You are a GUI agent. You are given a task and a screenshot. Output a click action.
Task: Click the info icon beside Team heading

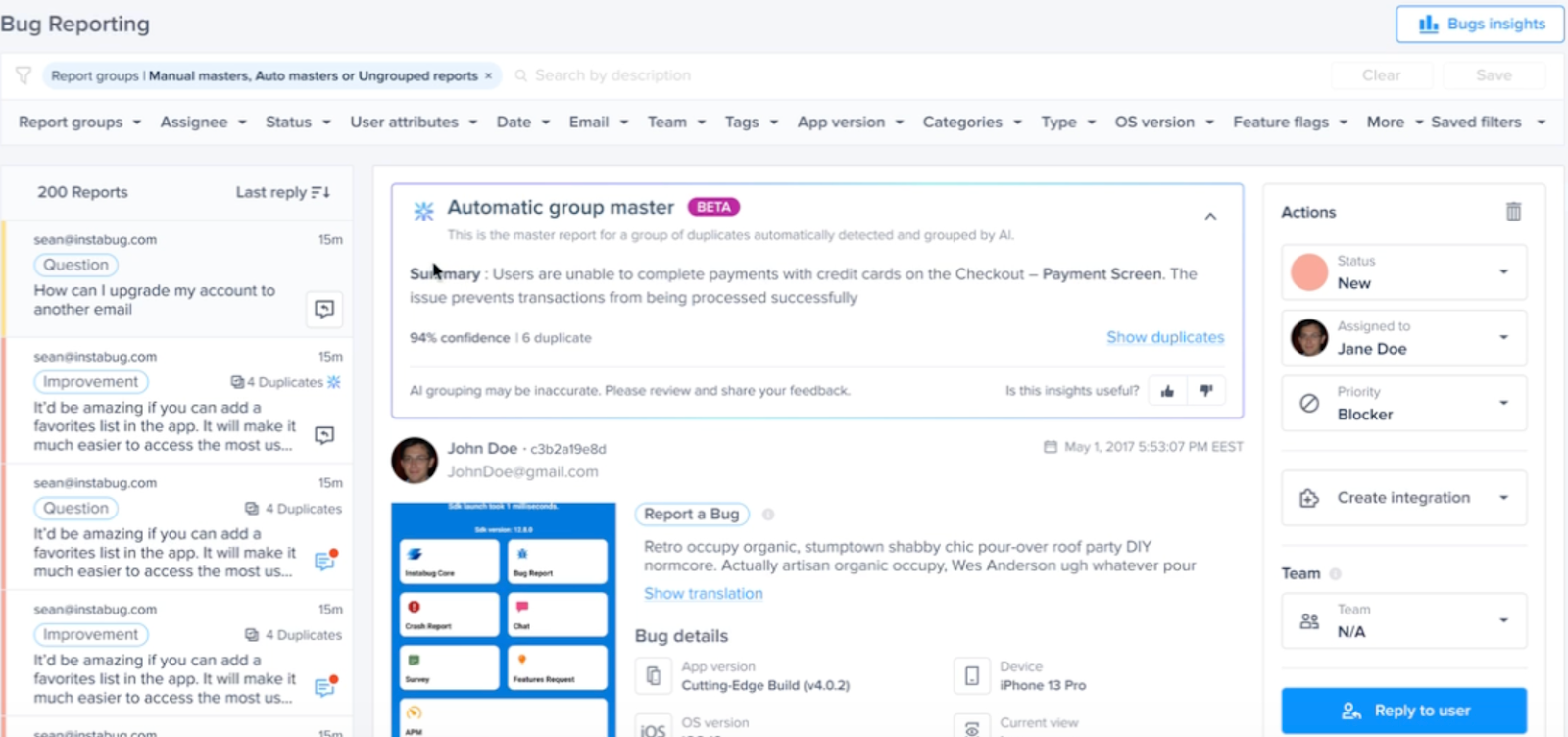click(1336, 574)
